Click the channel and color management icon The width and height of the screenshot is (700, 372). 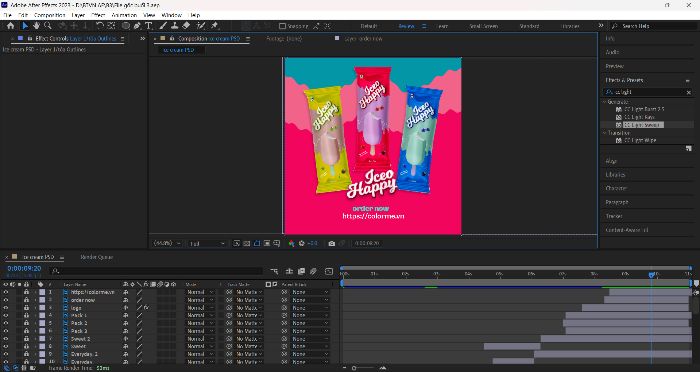291,243
